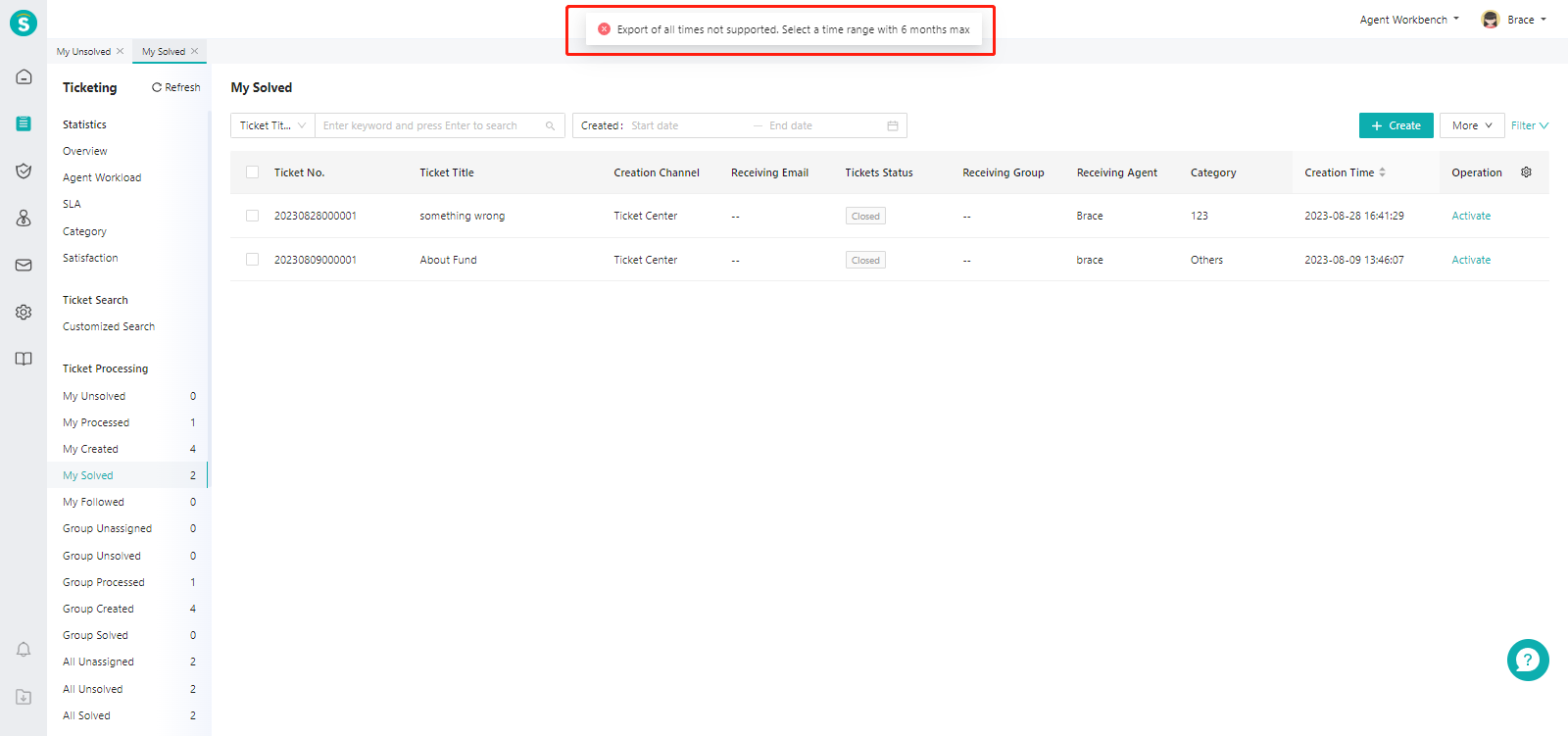Close the My Solved tab
Screen dimensions: 1568x736
point(194,51)
